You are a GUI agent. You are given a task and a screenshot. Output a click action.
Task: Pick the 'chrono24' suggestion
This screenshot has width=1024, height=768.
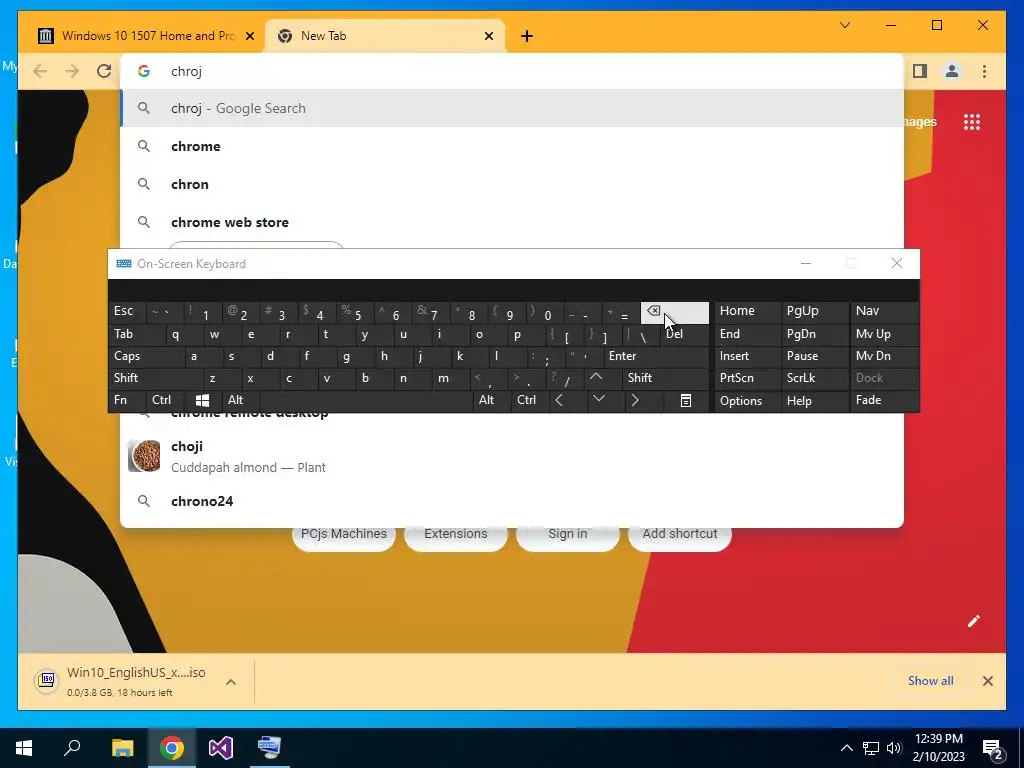(x=512, y=501)
